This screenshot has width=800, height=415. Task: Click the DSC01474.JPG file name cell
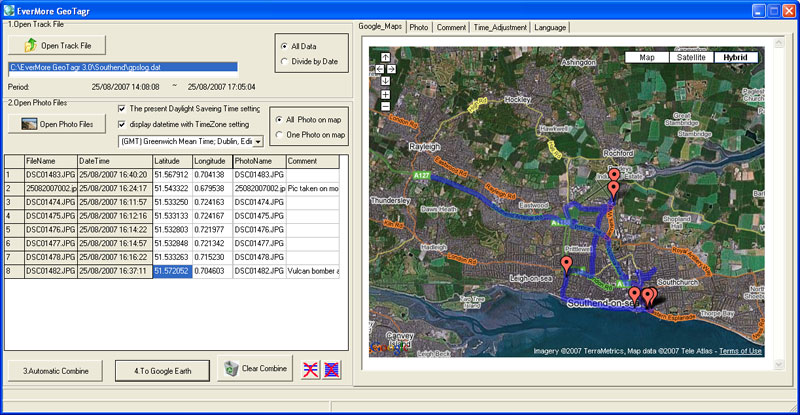coord(51,202)
